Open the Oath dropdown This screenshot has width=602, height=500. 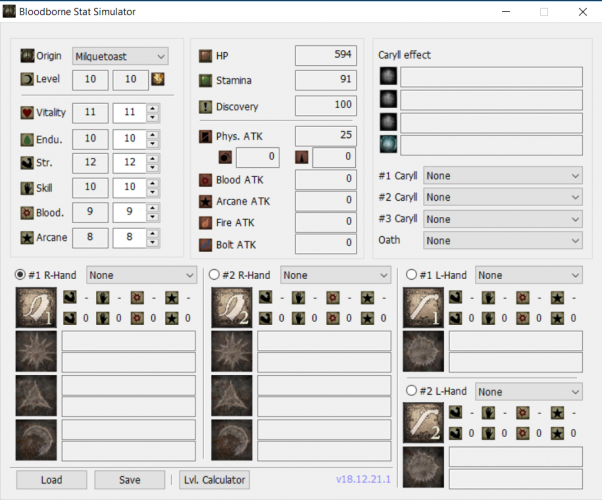pyautogui.click(x=503, y=241)
